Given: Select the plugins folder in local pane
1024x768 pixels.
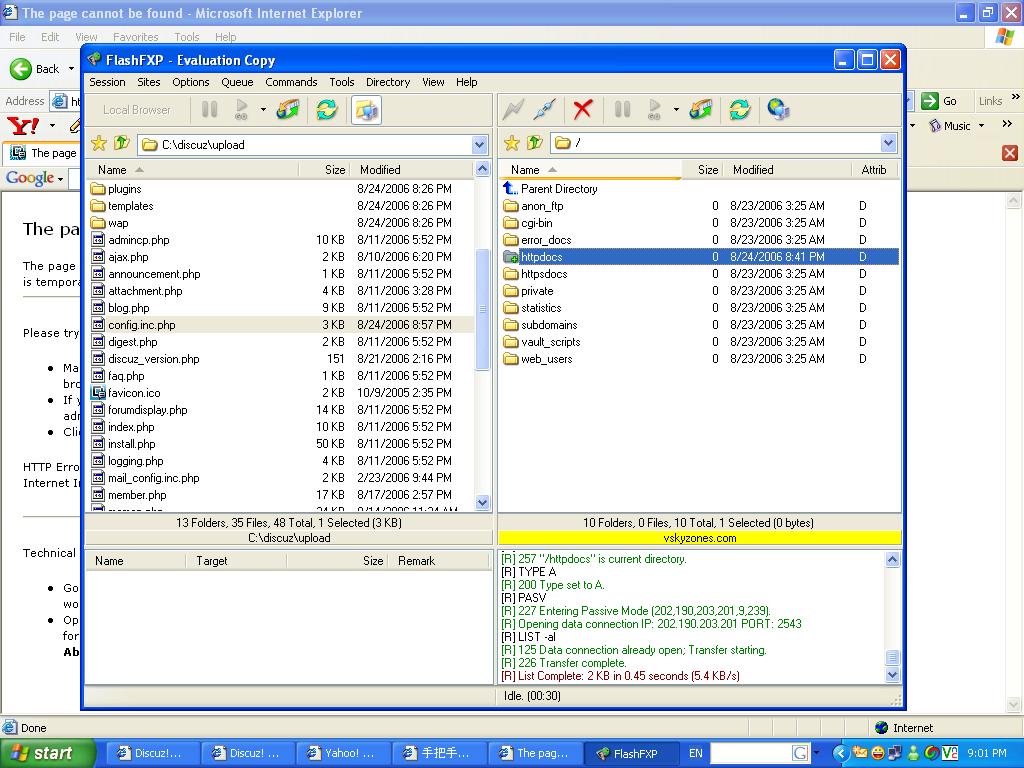Looking at the screenshot, I should 125,189.
